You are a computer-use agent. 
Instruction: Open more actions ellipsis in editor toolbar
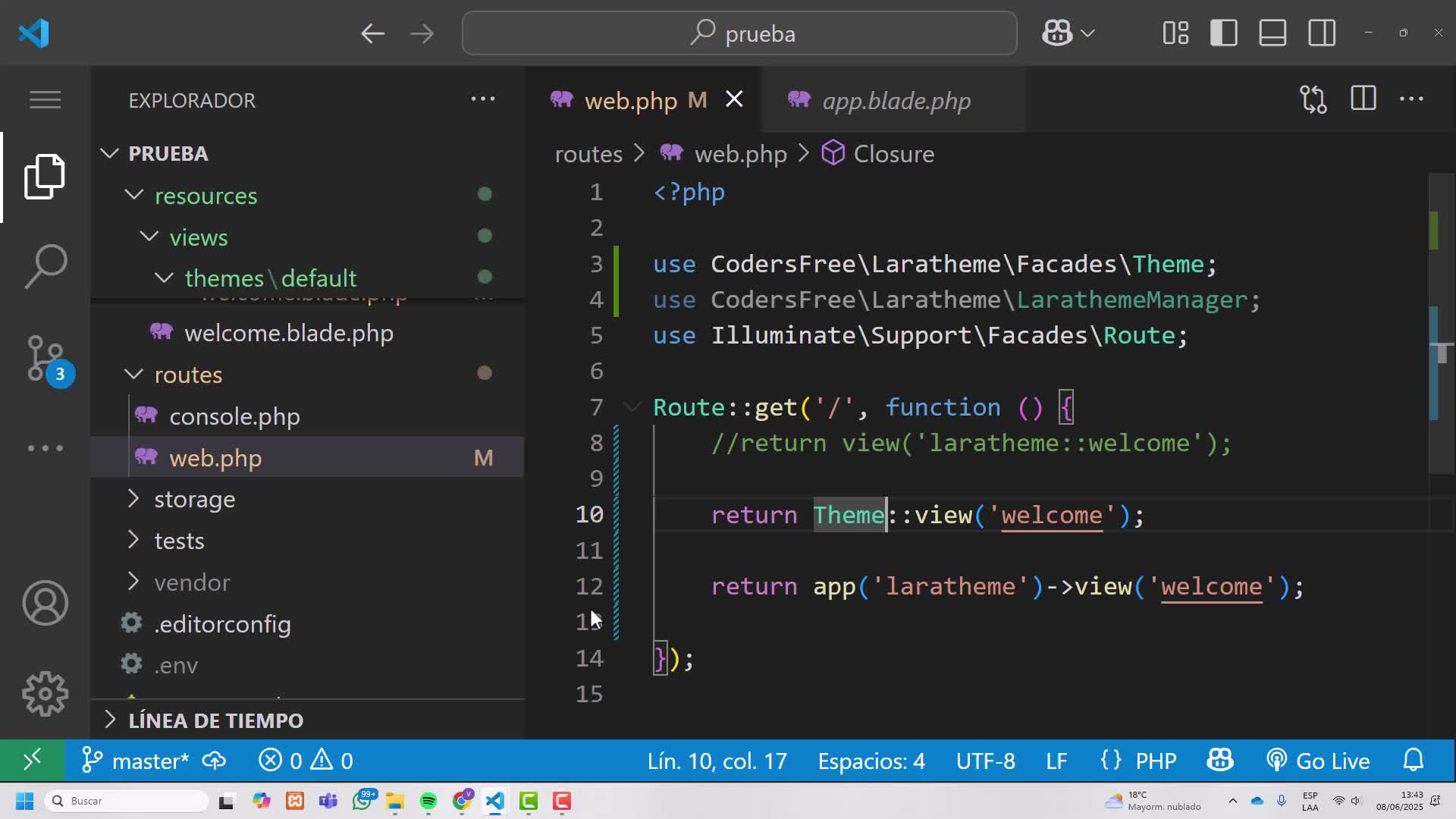point(1411,99)
